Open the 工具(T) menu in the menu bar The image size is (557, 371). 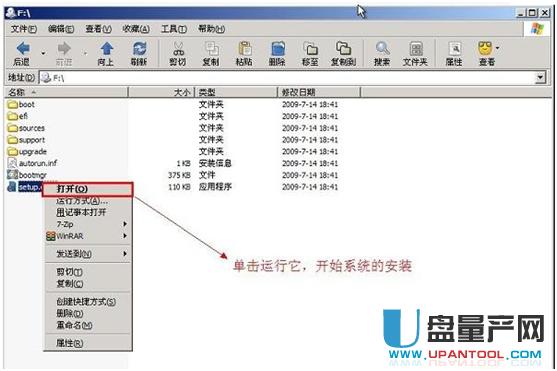[174, 29]
